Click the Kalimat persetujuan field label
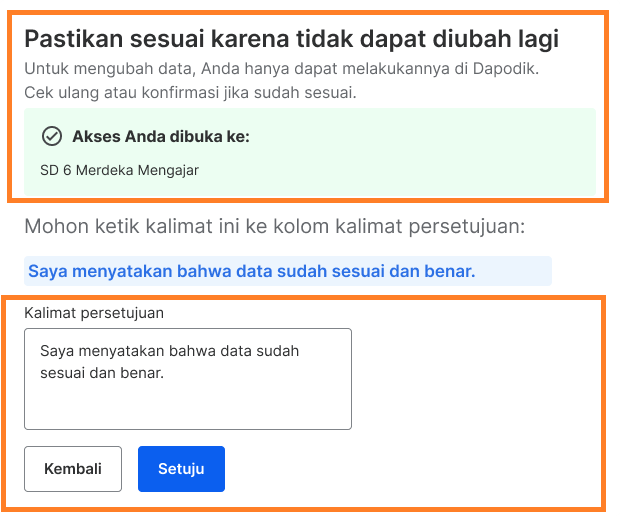This screenshot has height=516, width=620. [94, 313]
